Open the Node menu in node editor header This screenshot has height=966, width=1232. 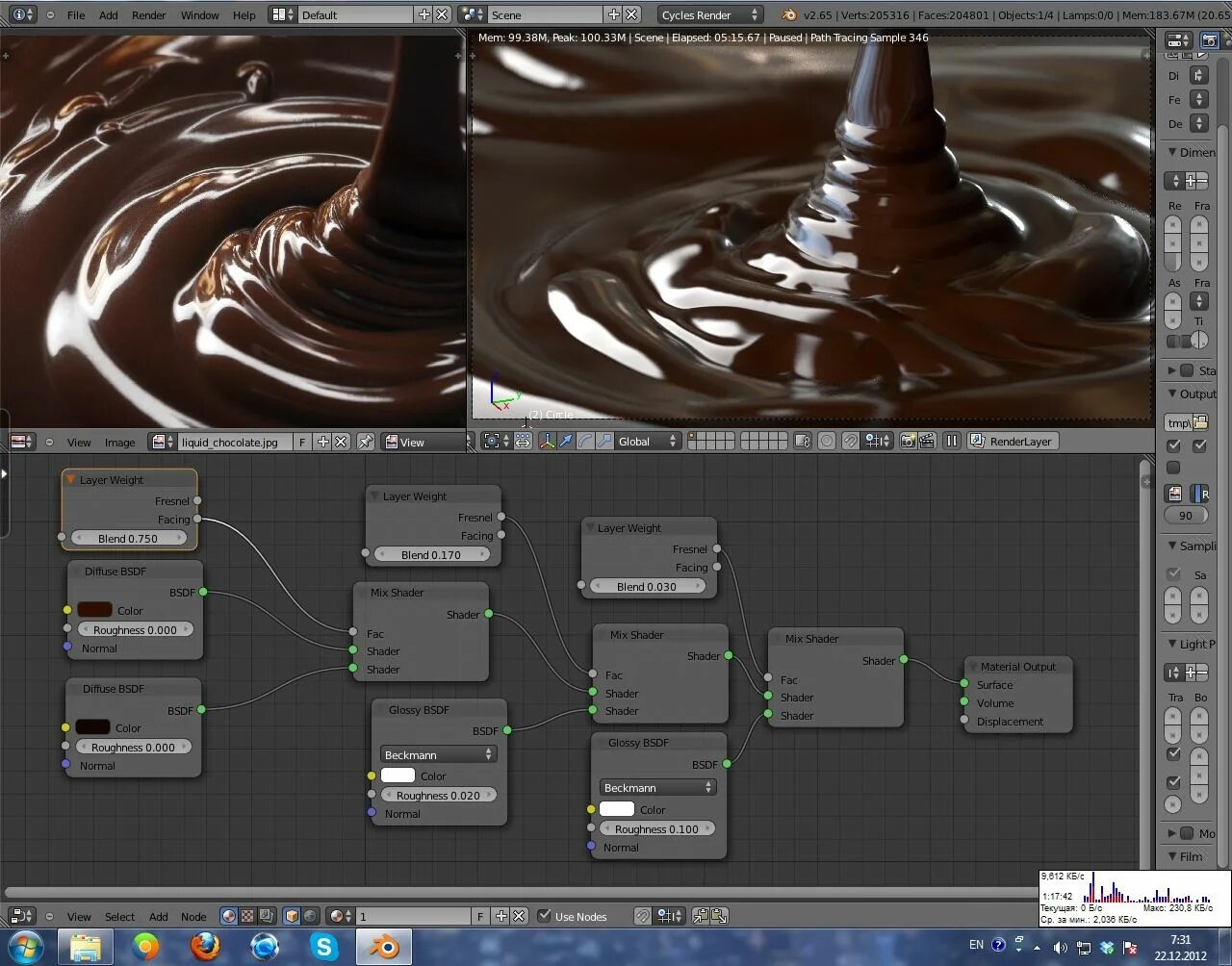[193, 917]
